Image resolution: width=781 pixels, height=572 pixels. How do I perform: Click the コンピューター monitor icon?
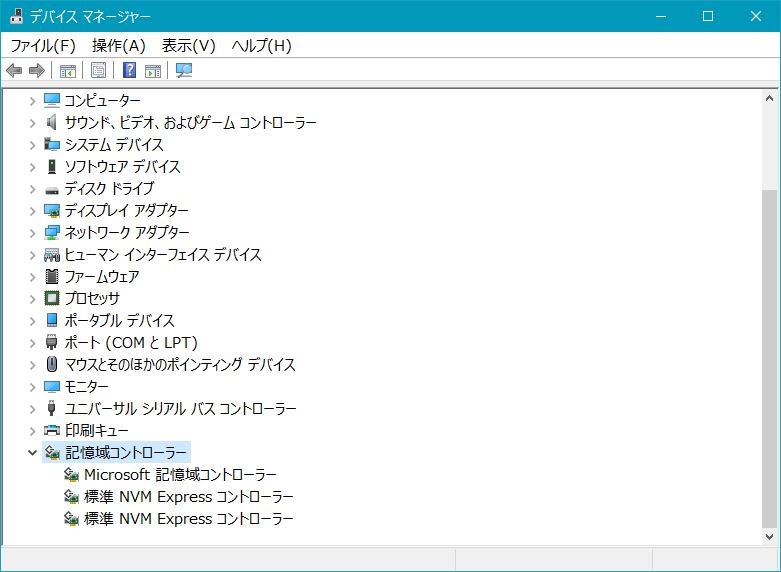pyautogui.click(x=52, y=101)
